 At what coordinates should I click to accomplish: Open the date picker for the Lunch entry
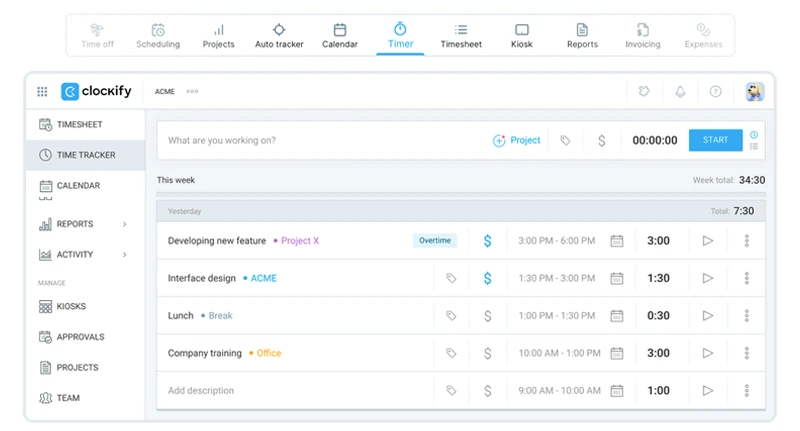point(617,316)
